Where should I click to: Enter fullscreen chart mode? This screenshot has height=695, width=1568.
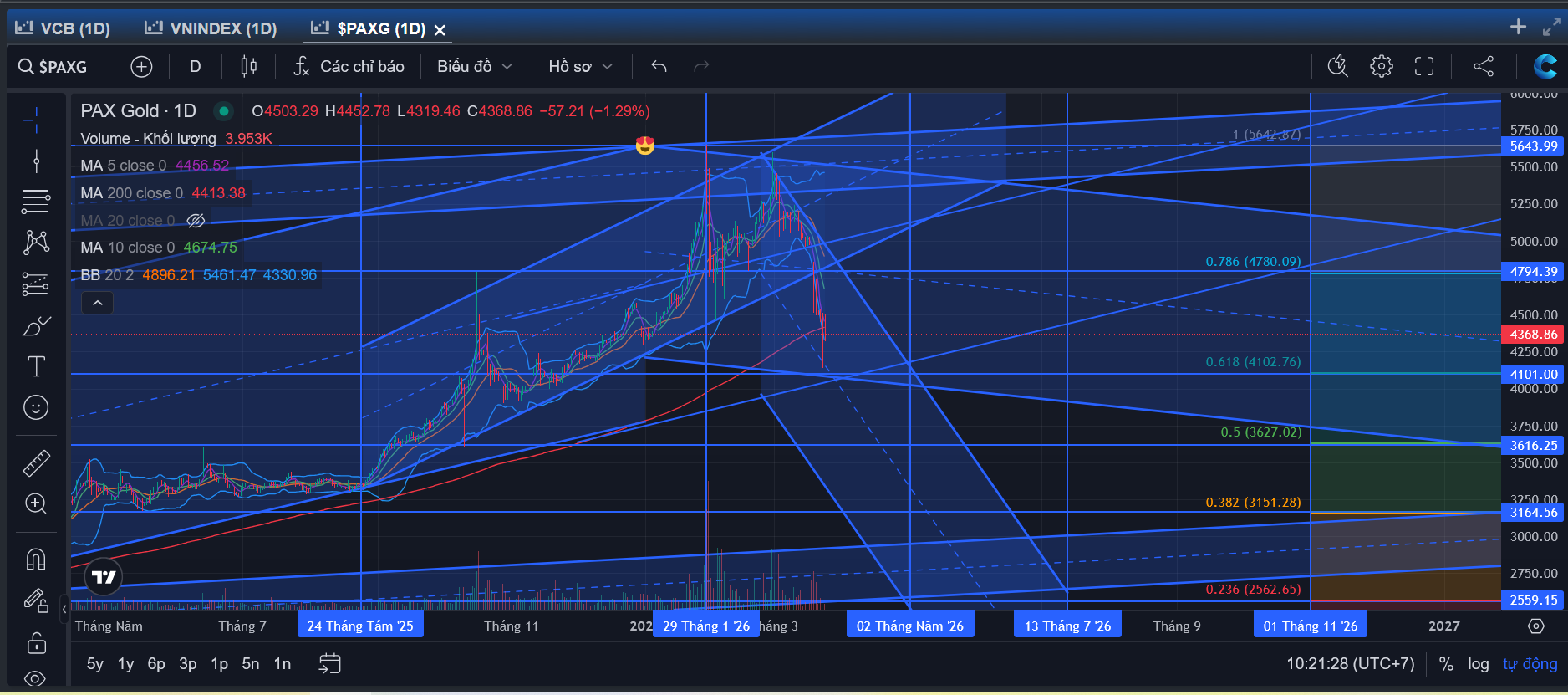point(1424,67)
